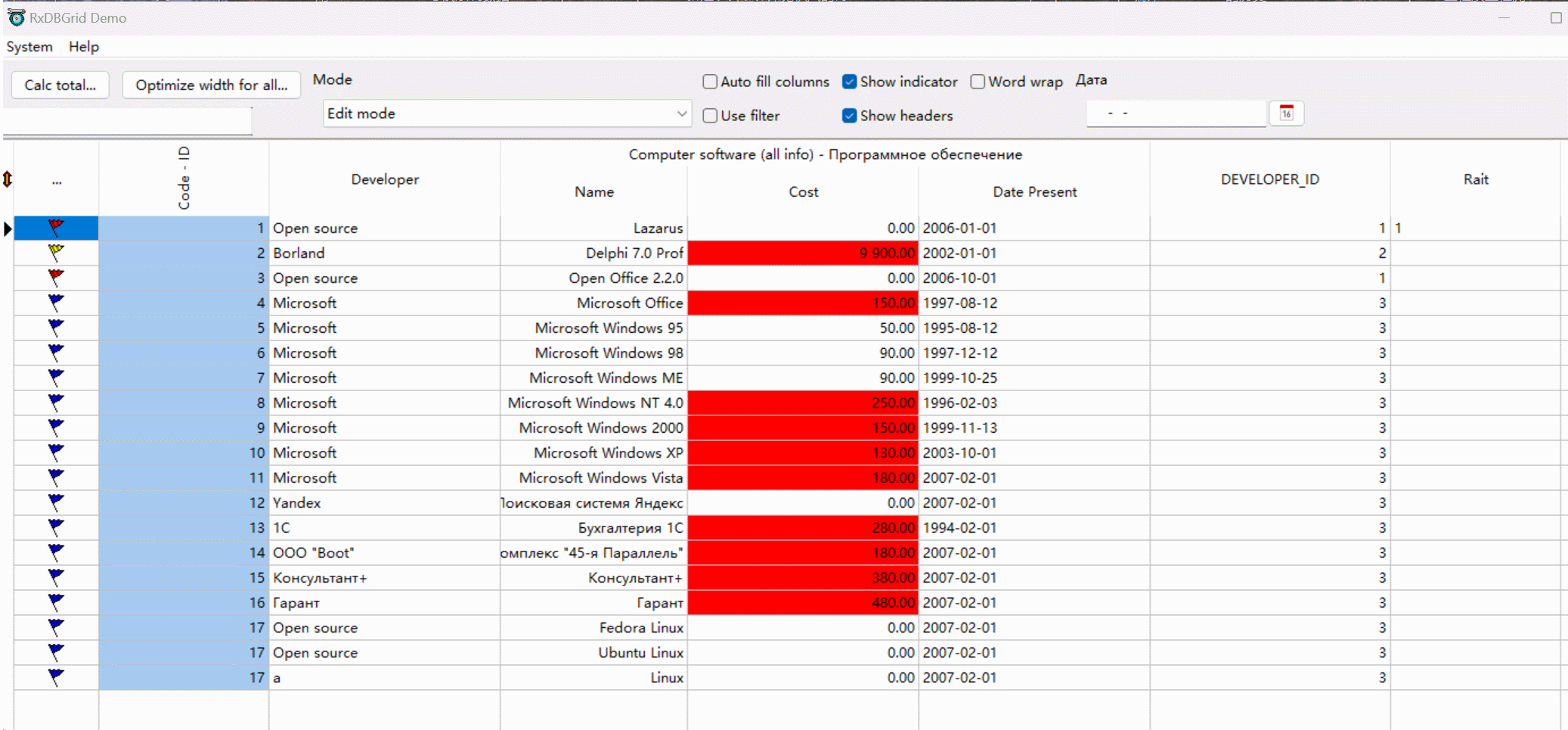Click the Fedora Linux name cell
1568x730 pixels.
pos(594,627)
